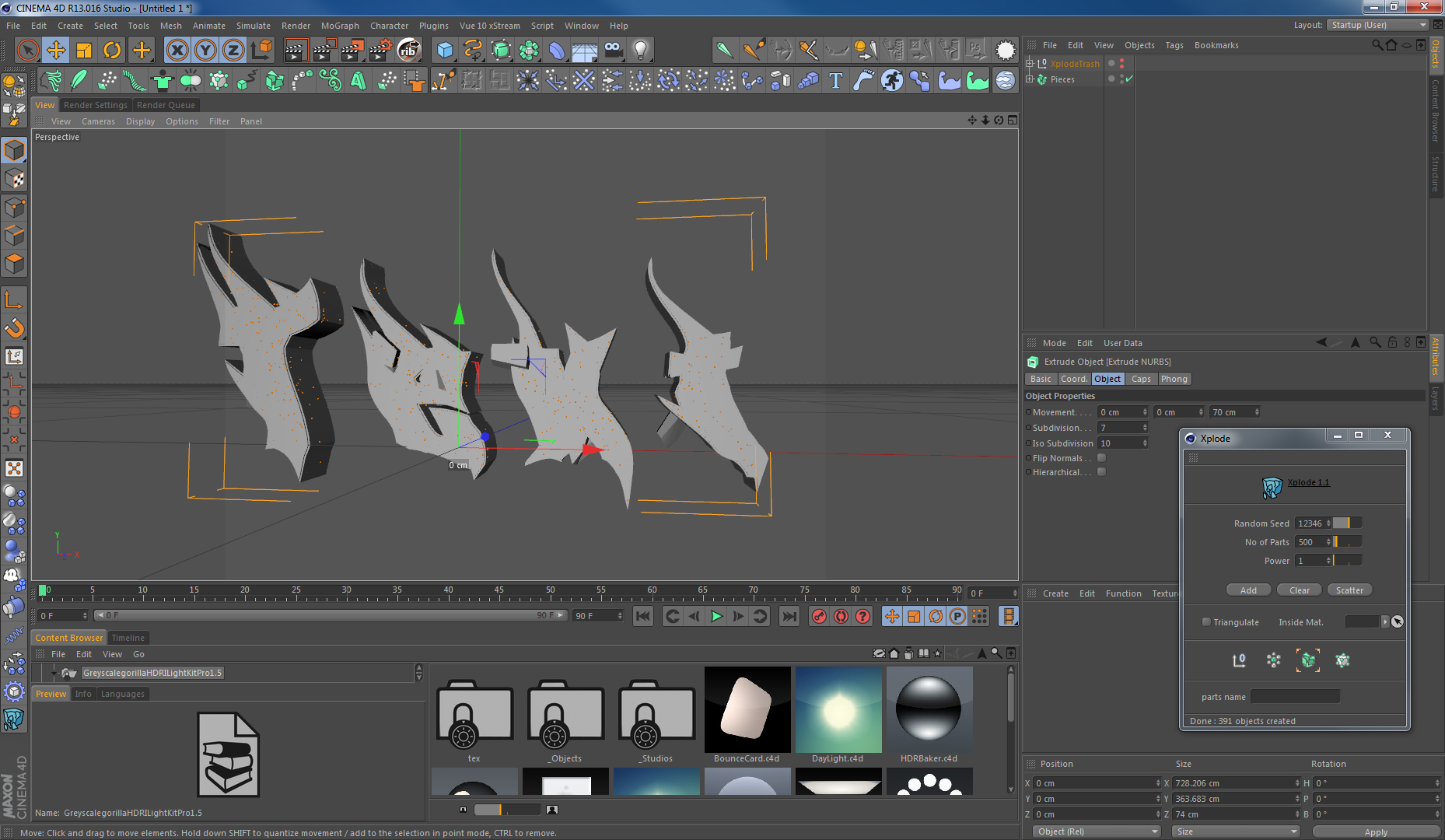
Task: Adjust the Power slider in Xplode
Action: click(x=1348, y=561)
